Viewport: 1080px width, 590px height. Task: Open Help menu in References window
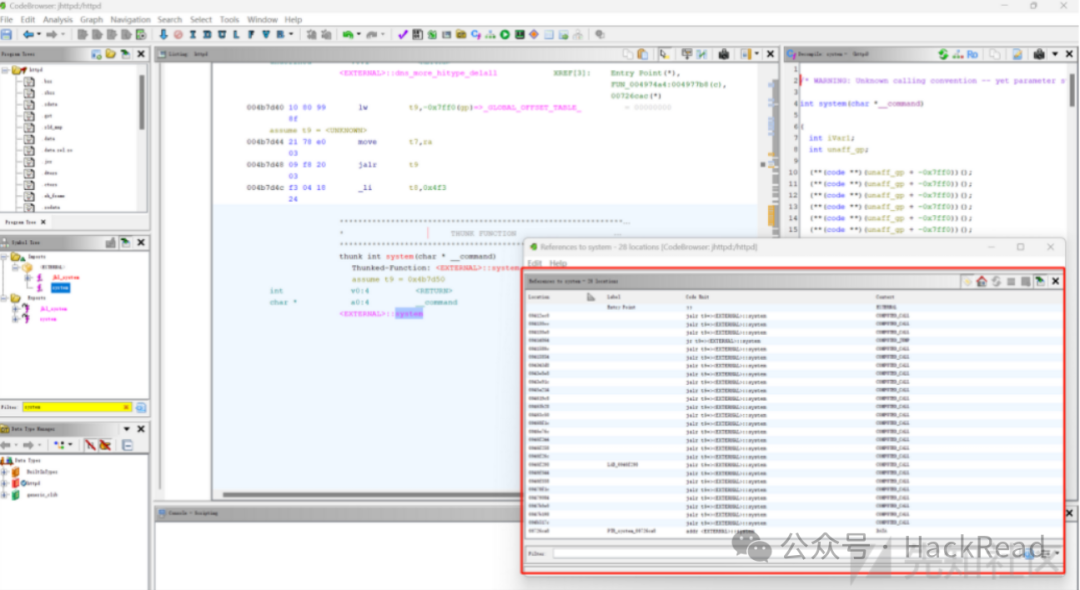(x=558, y=264)
